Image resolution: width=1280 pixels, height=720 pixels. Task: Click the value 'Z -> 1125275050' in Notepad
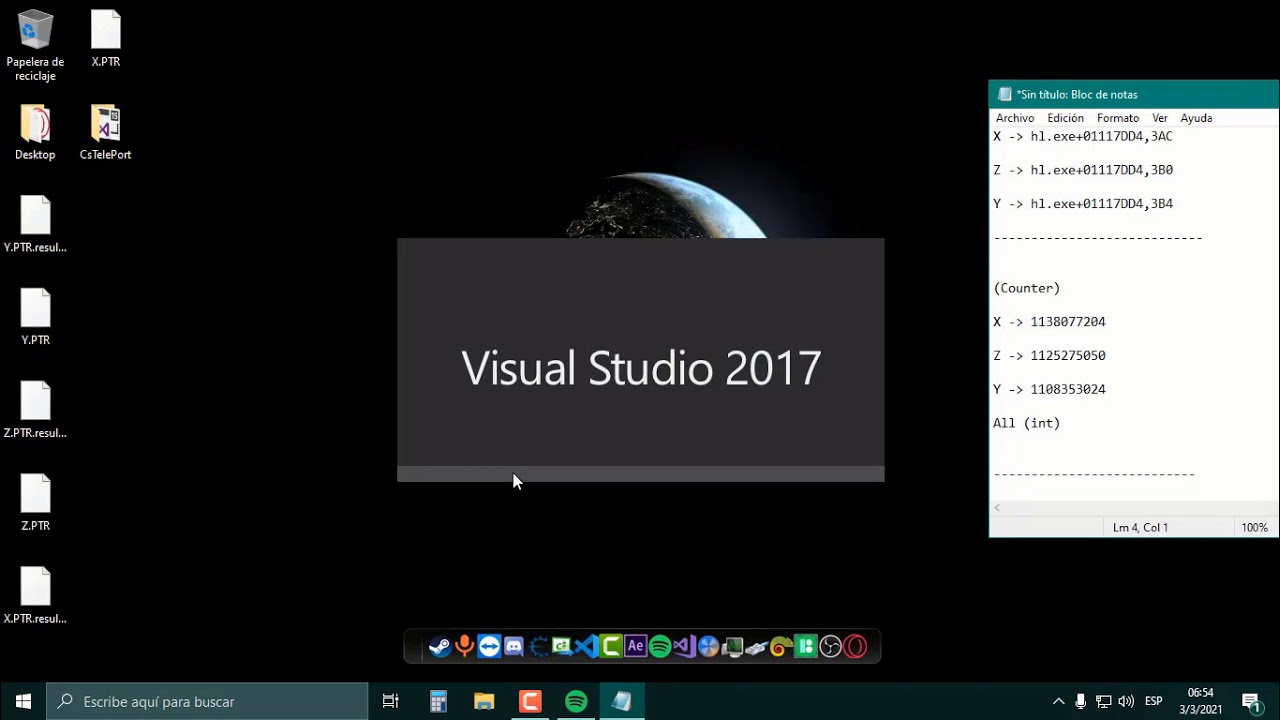1049,356
